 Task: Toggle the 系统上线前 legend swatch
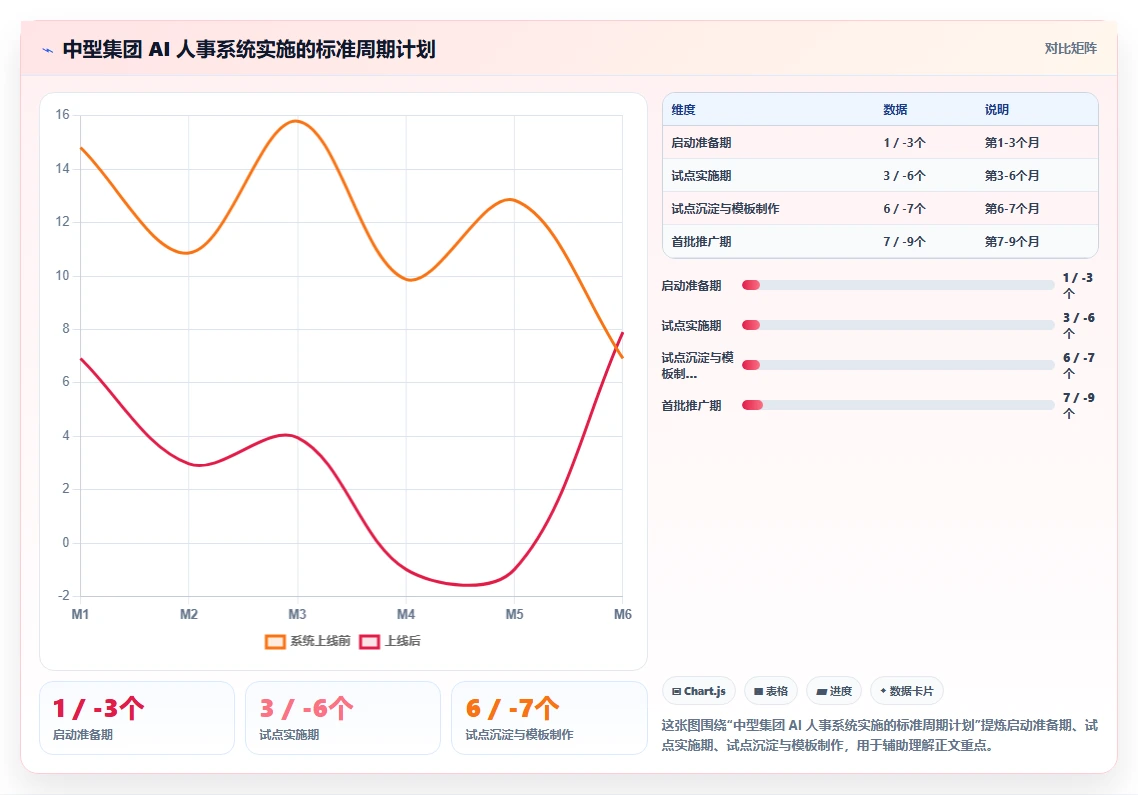(x=275, y=642)
